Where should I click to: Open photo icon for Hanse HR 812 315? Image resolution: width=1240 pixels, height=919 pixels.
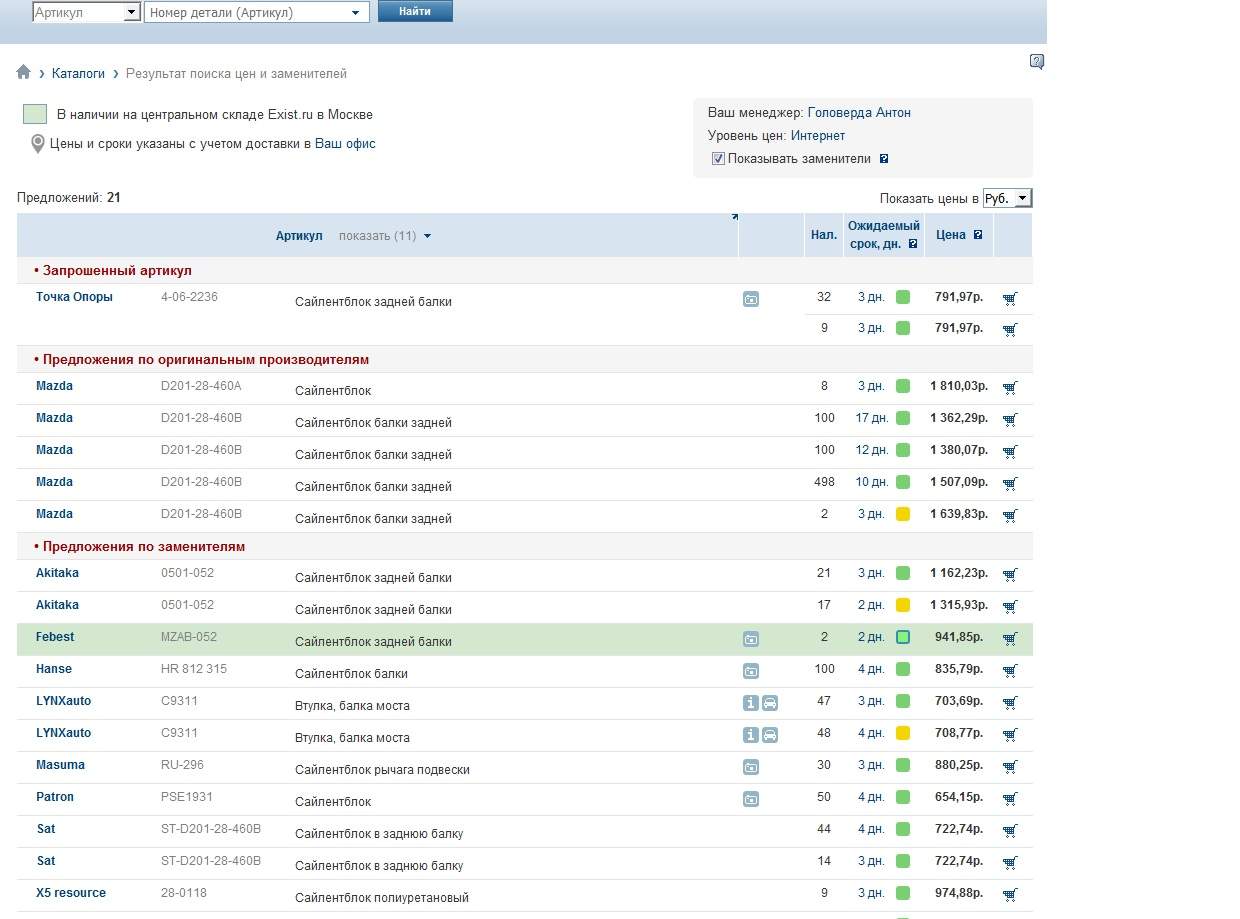coord(751,671)
